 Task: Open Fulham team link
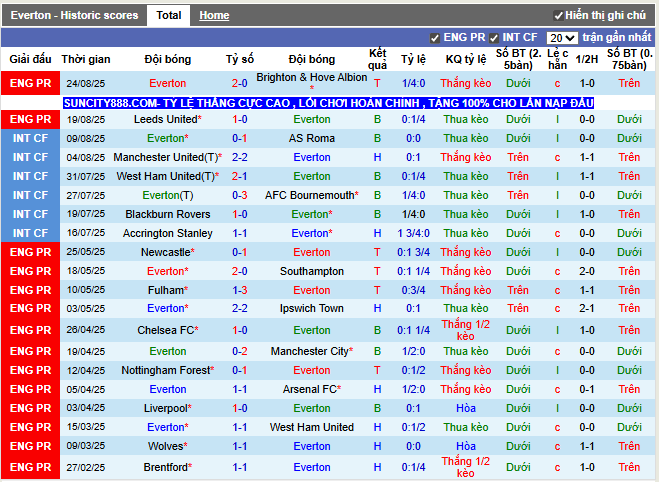coord(166,290)
